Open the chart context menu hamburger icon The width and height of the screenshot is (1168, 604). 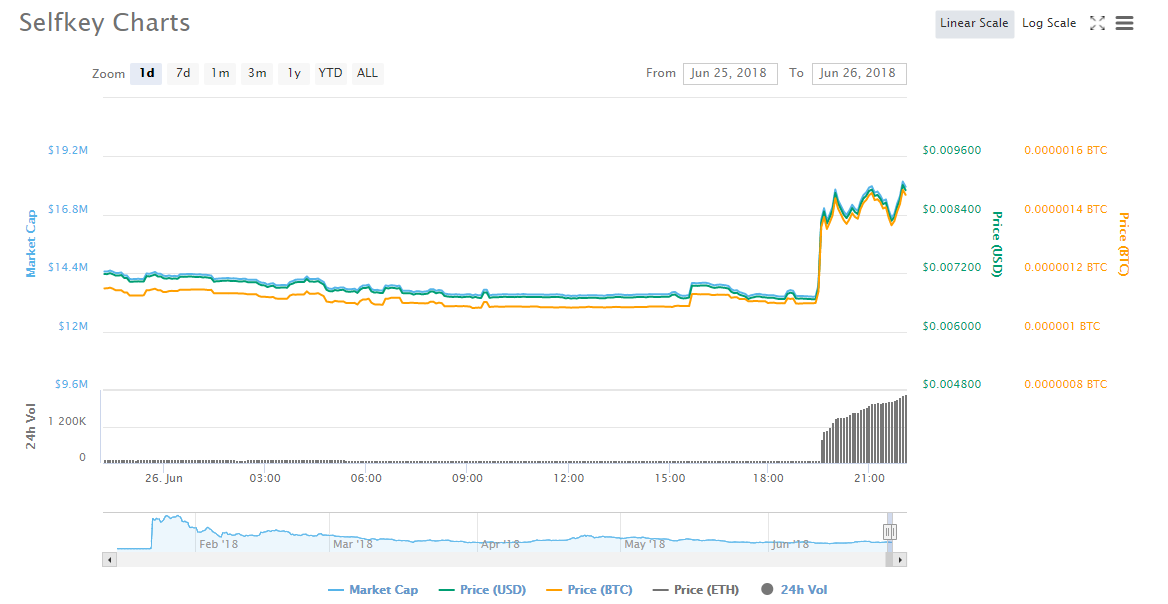point(1124,23)
